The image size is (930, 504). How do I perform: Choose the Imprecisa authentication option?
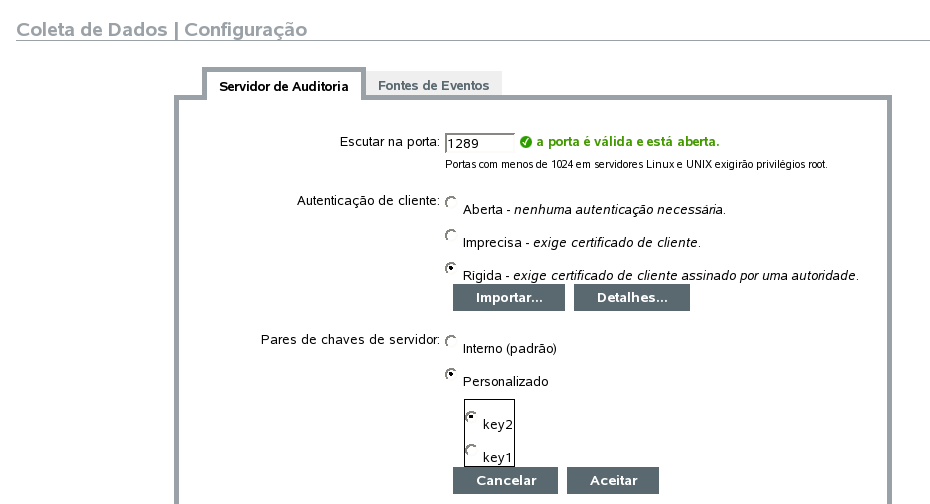tap(451, 235)
